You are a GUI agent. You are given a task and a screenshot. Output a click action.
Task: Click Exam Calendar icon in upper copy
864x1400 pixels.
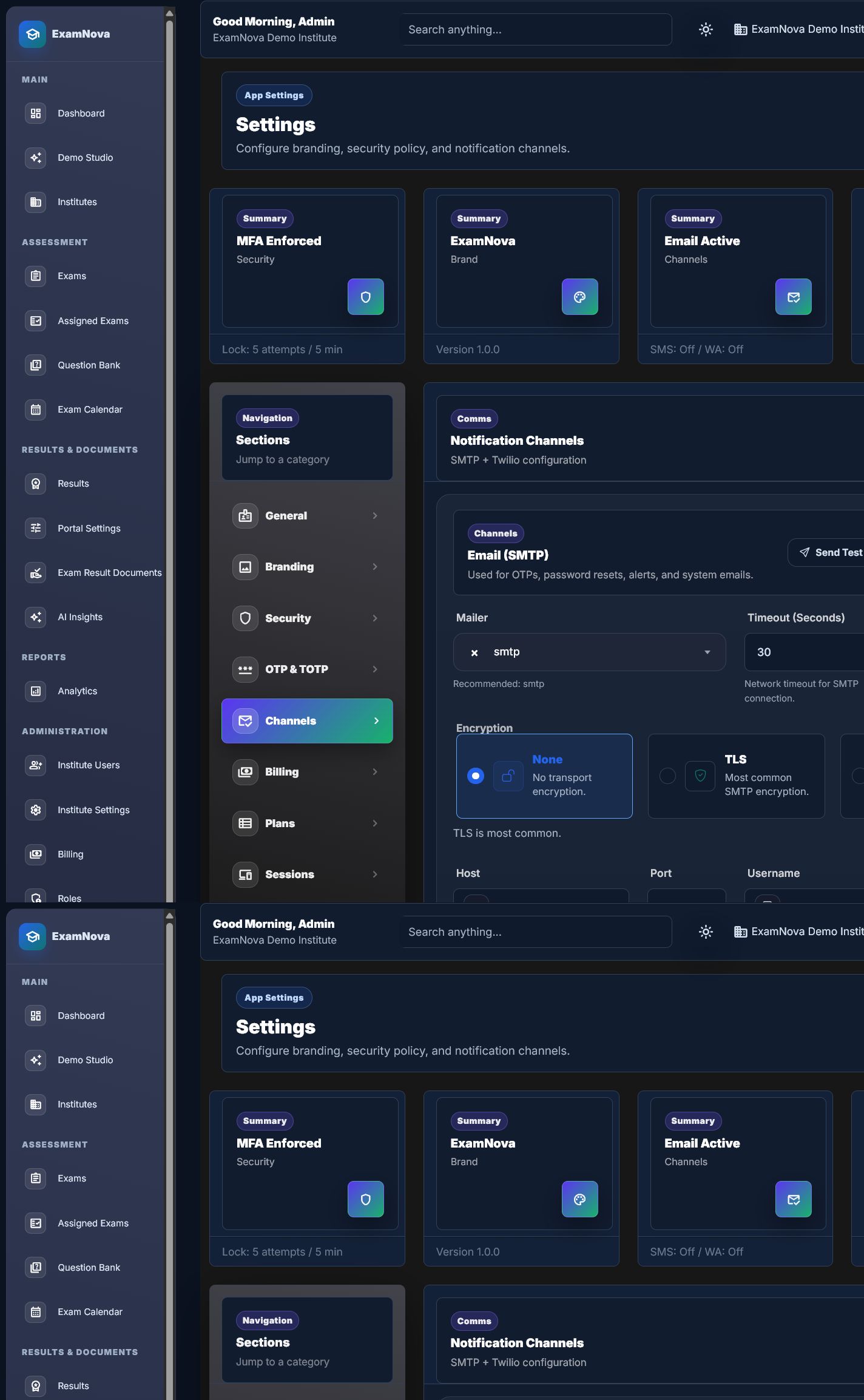[x=36, y=409]
